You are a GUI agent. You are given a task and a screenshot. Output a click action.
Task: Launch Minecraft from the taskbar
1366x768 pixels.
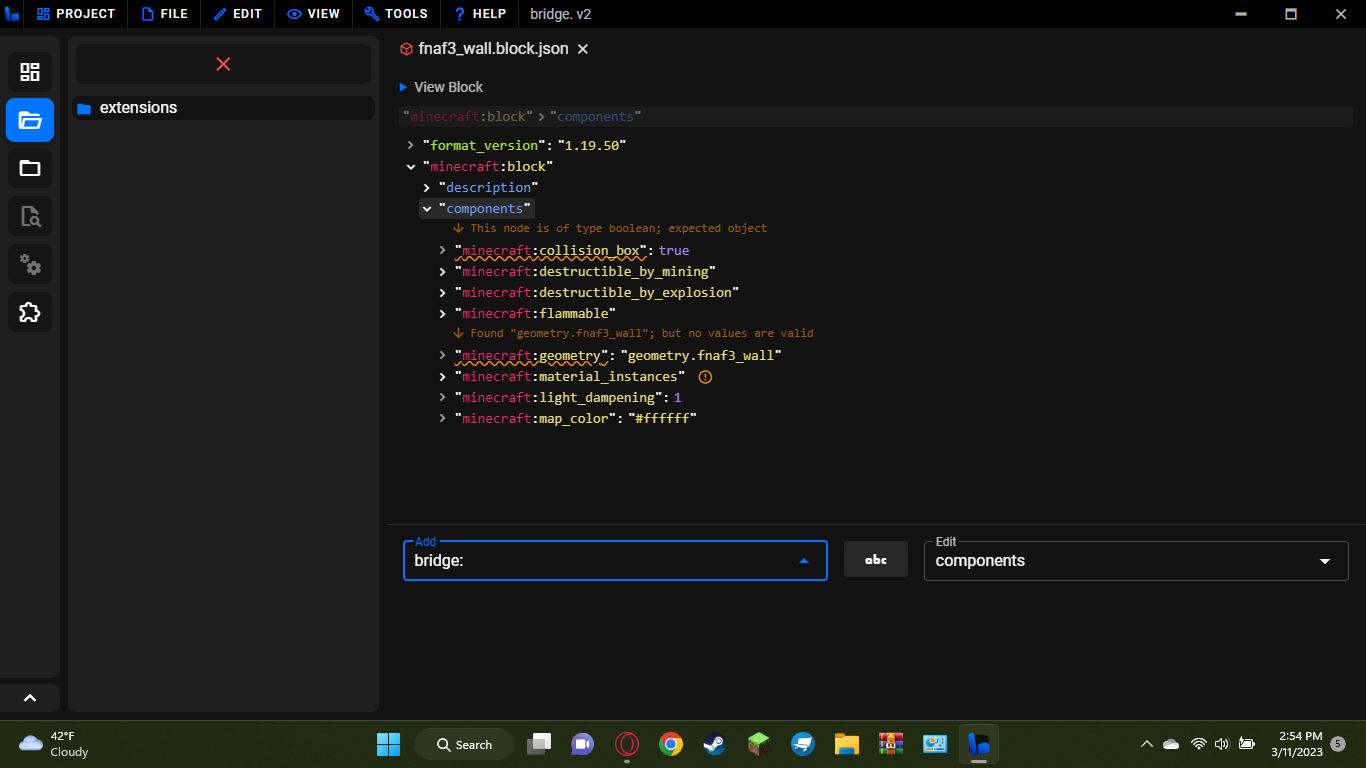(x=757, y=744)
